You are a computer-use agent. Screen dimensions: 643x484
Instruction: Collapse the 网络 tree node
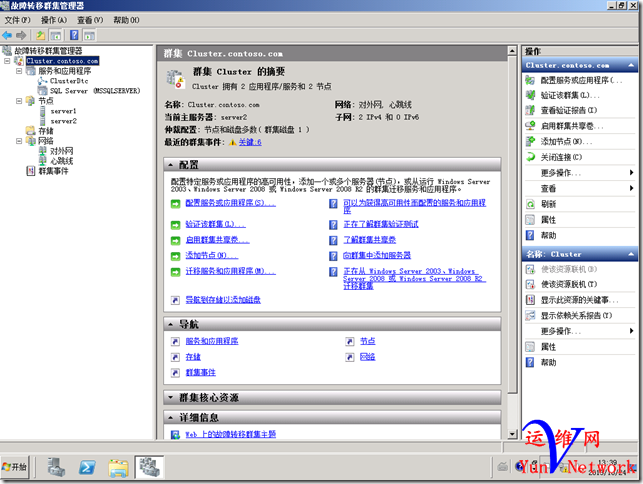[18, 141]
